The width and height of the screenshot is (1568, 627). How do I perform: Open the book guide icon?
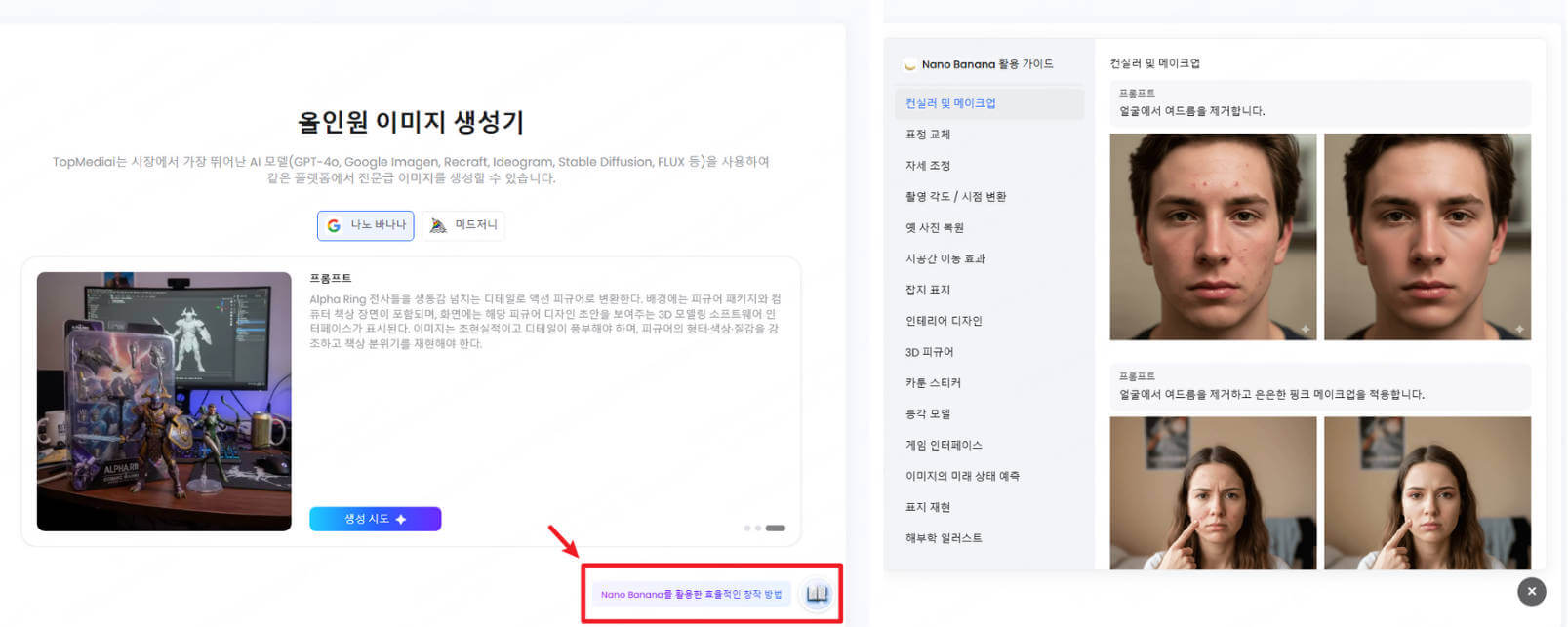(x=817, y=594)
